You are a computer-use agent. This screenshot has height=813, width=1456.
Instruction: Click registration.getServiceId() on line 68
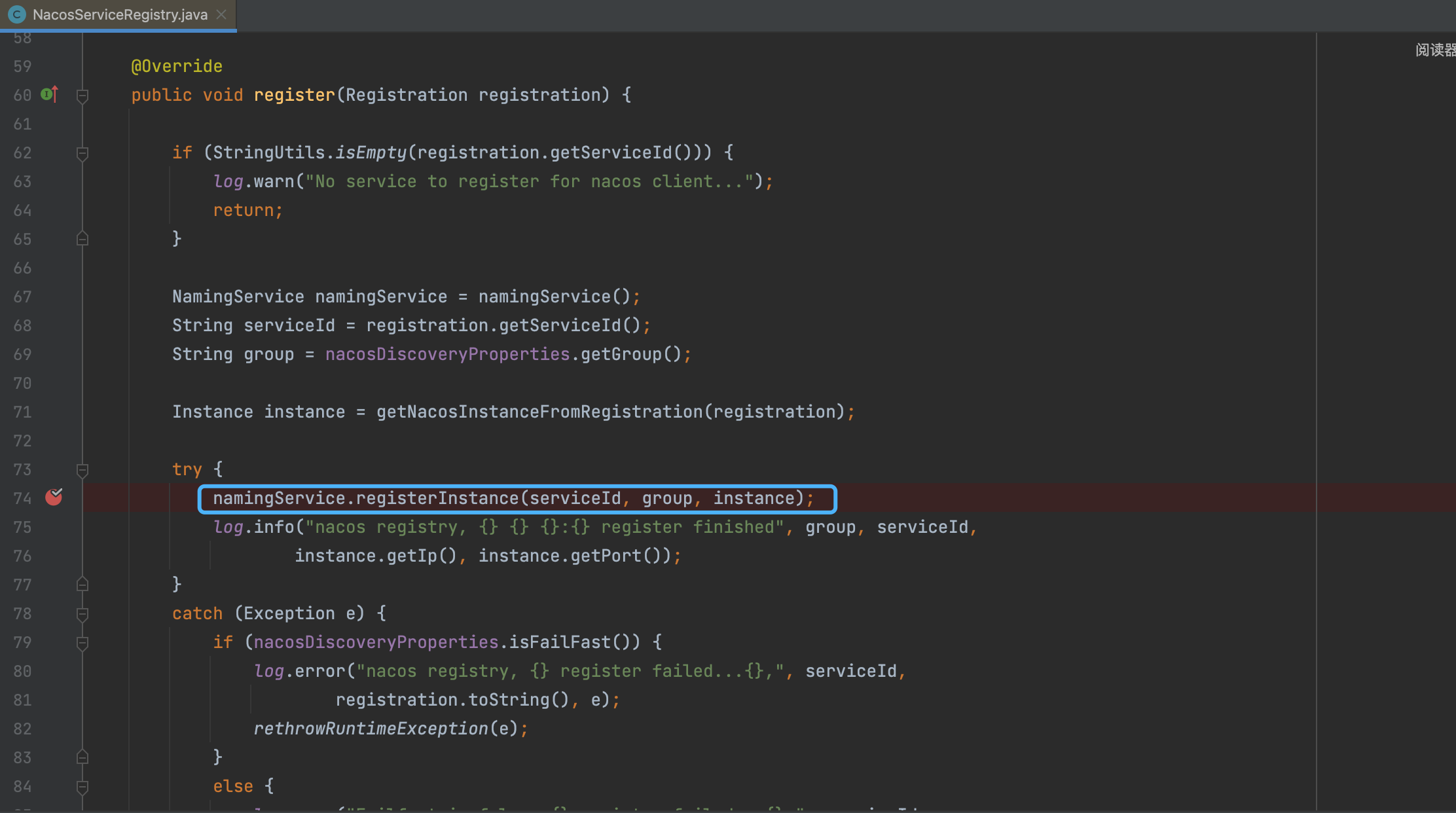[503, 325]
